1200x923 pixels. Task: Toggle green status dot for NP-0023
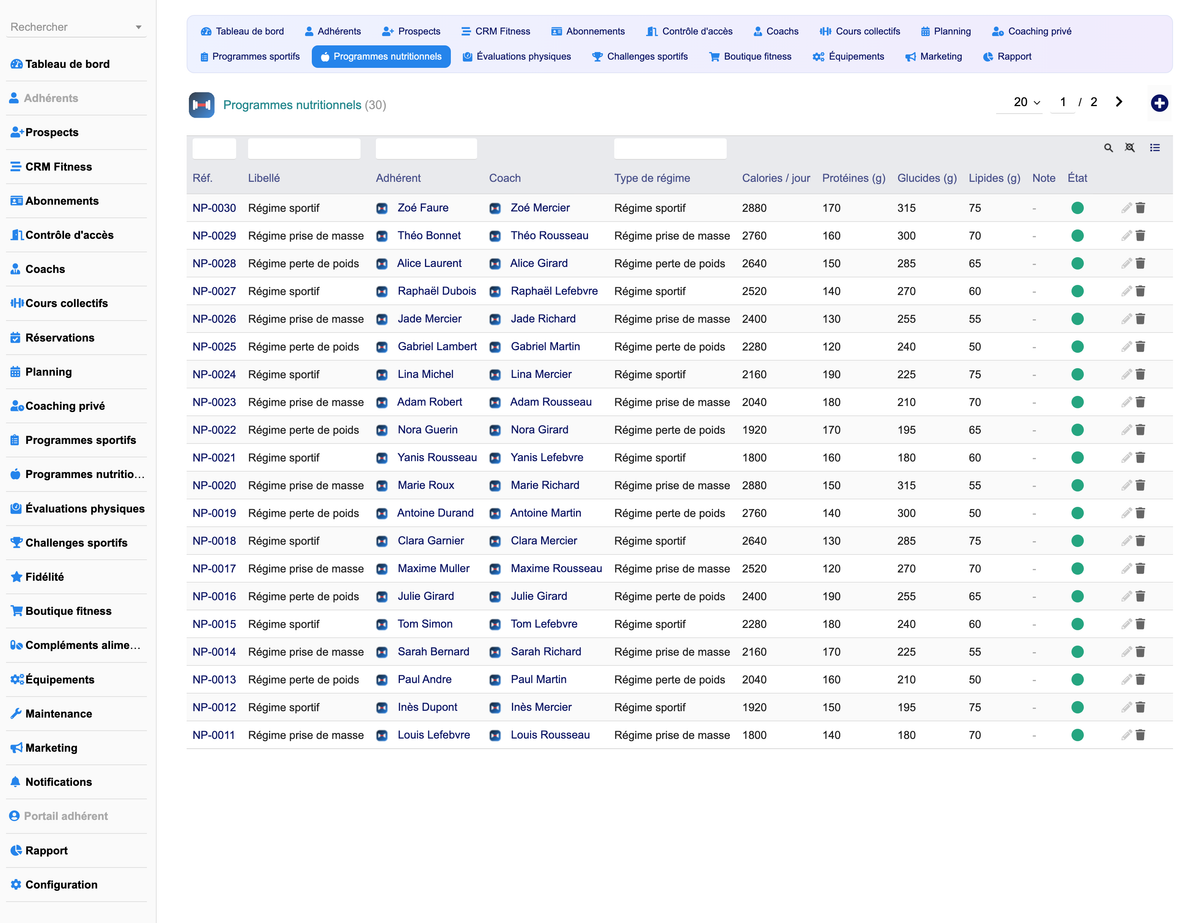point(1077,402)
